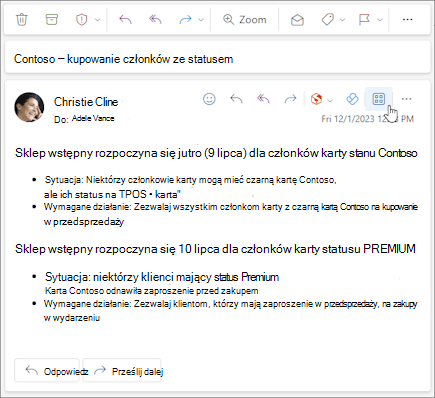Click the text 'Karta Contoso odnawiła zaproszenie przed zakupem'
The image size is (435, 398).
pos(152,291)
